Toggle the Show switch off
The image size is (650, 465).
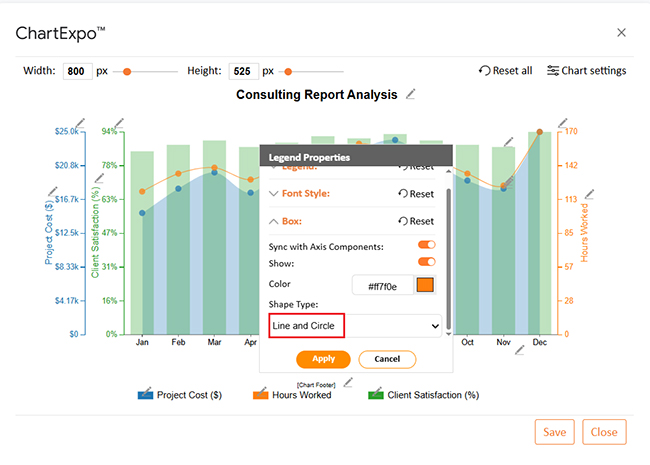pyautogui.click(x=426, y=262)
